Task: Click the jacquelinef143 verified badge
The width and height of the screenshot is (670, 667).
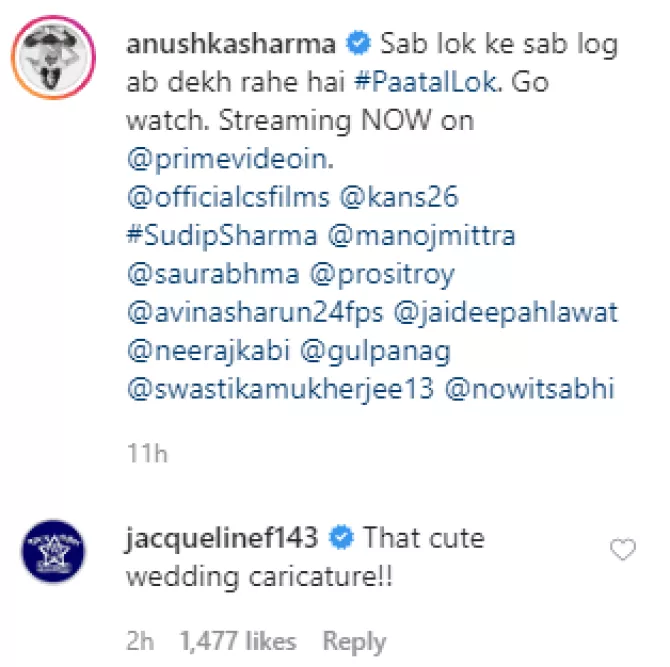Action: point(341,538)
